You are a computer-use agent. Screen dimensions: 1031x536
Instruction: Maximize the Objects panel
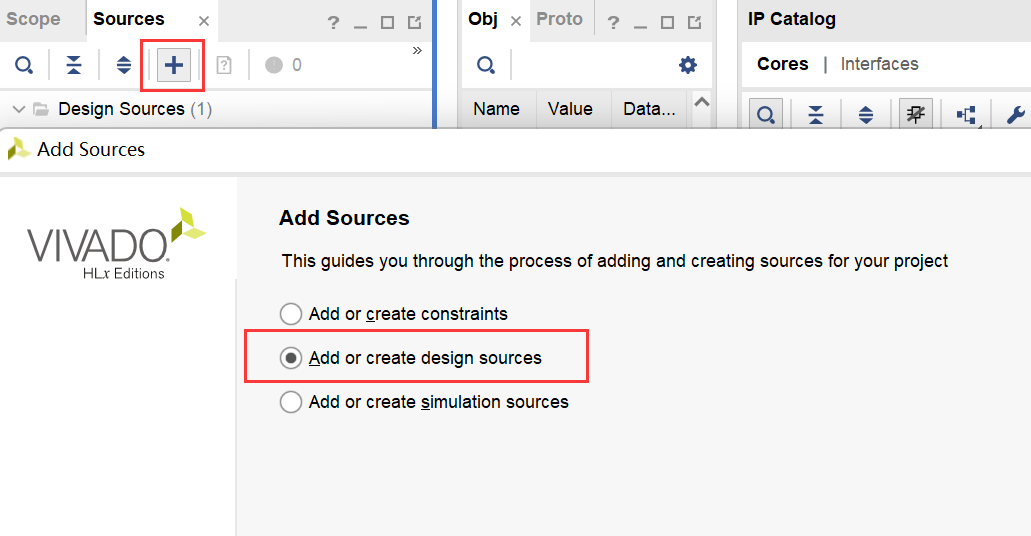tap(667, 23)
